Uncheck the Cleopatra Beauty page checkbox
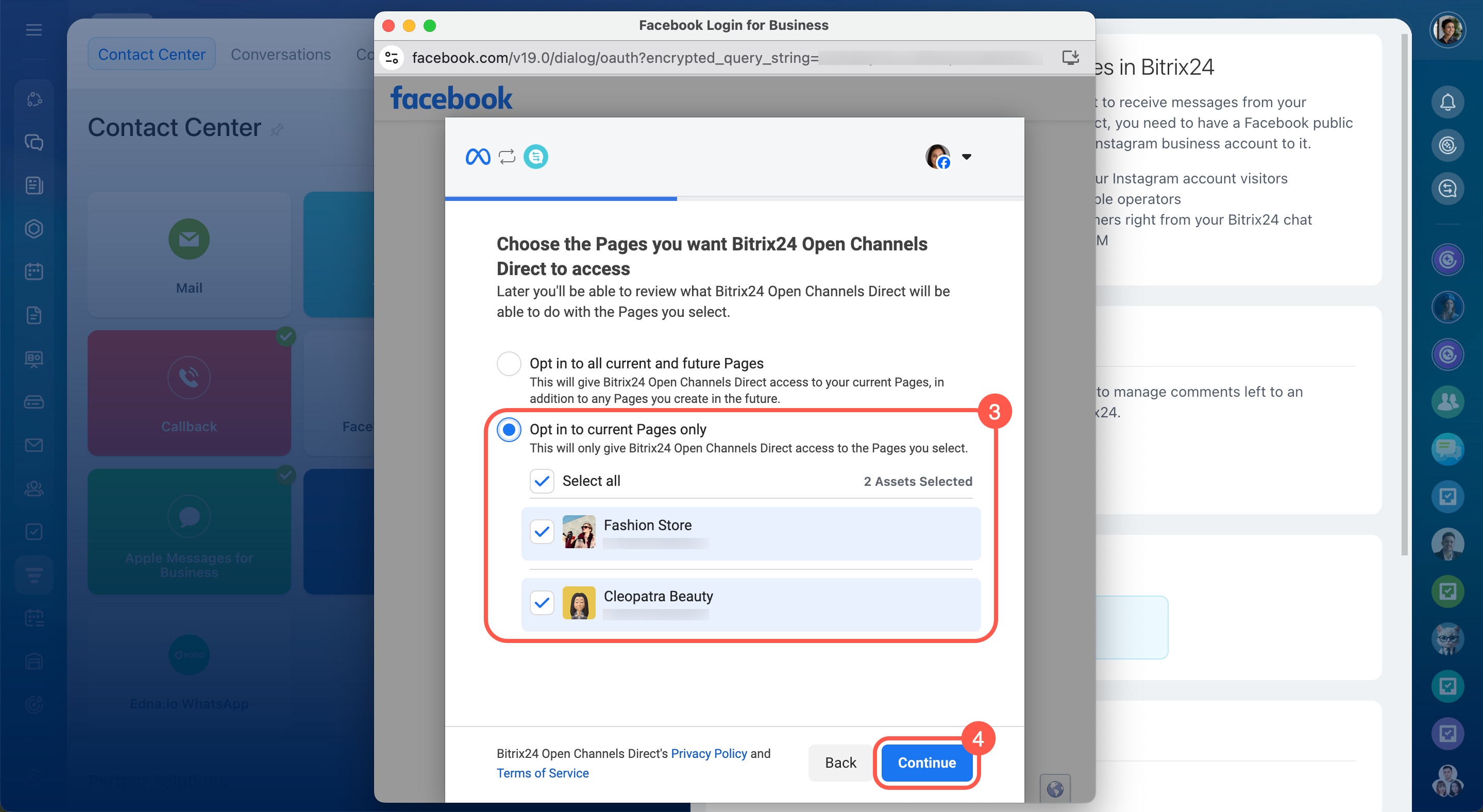Viewport: 1483px width, 812px height. click(x=542, y=602)
